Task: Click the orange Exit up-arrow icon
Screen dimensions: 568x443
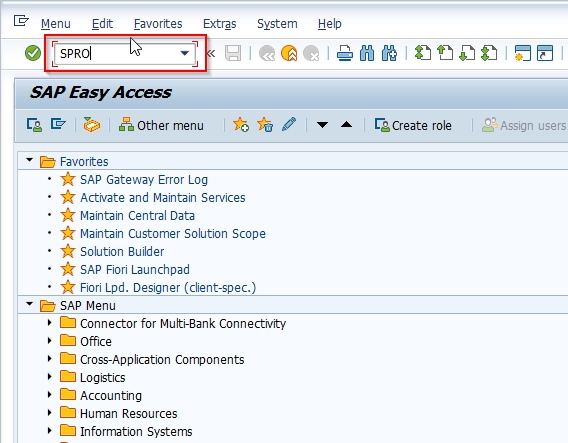Action: pos(289,54)
